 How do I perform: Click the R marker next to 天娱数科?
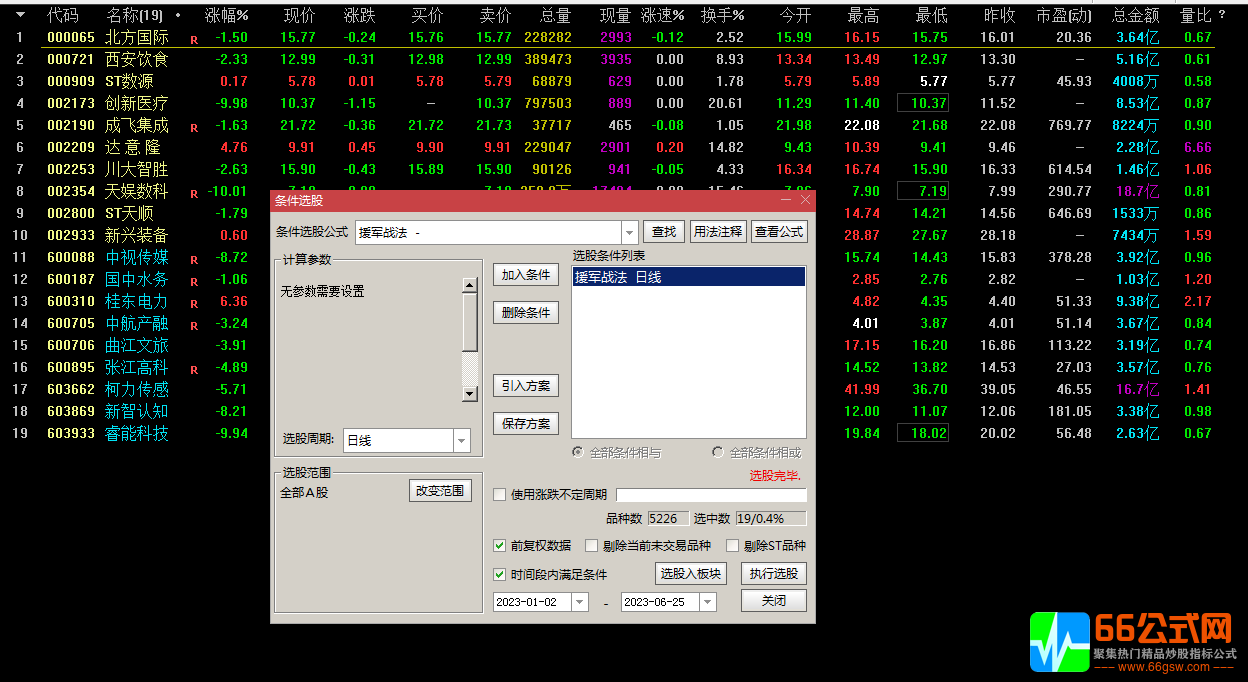pos(194,194)
